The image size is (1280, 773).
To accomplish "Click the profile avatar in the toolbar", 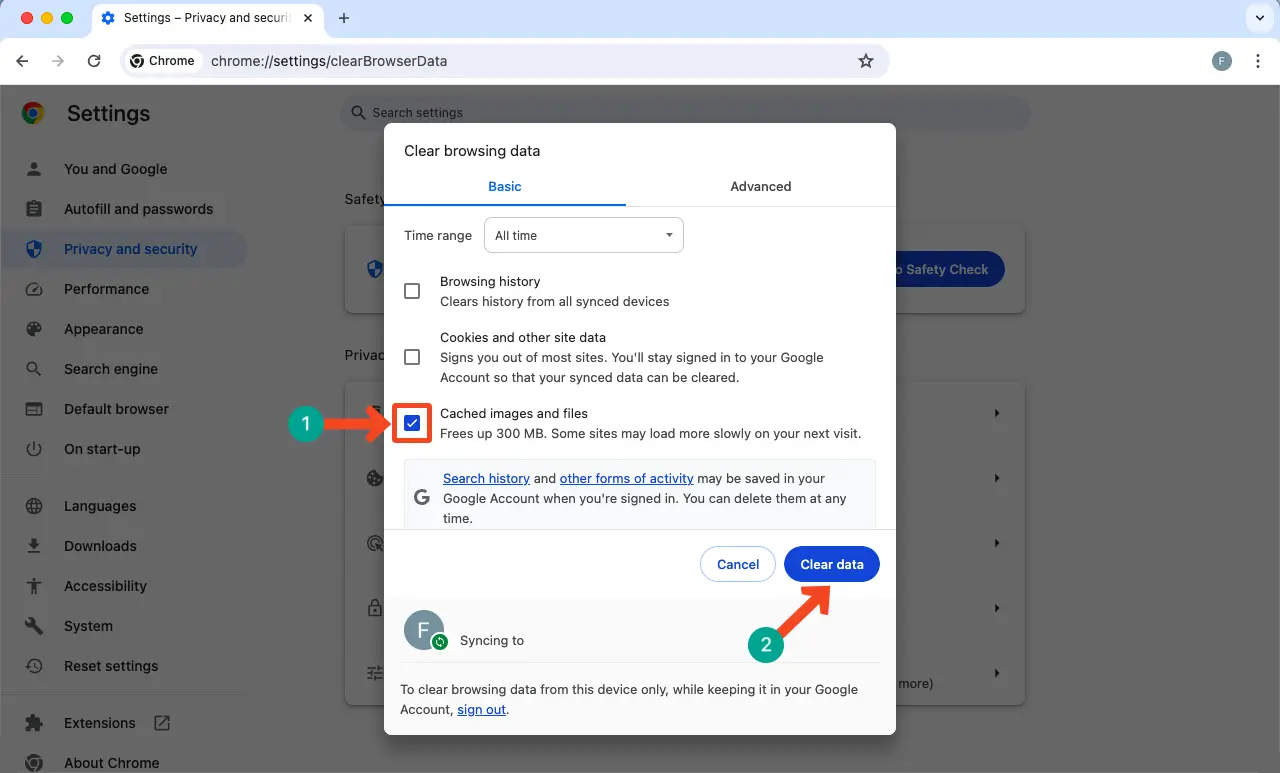I will point(1222,61).
